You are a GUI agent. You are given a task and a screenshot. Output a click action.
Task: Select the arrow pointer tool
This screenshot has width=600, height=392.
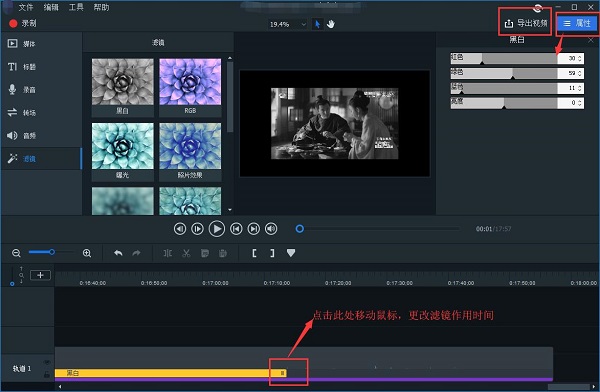coord(317,24)
